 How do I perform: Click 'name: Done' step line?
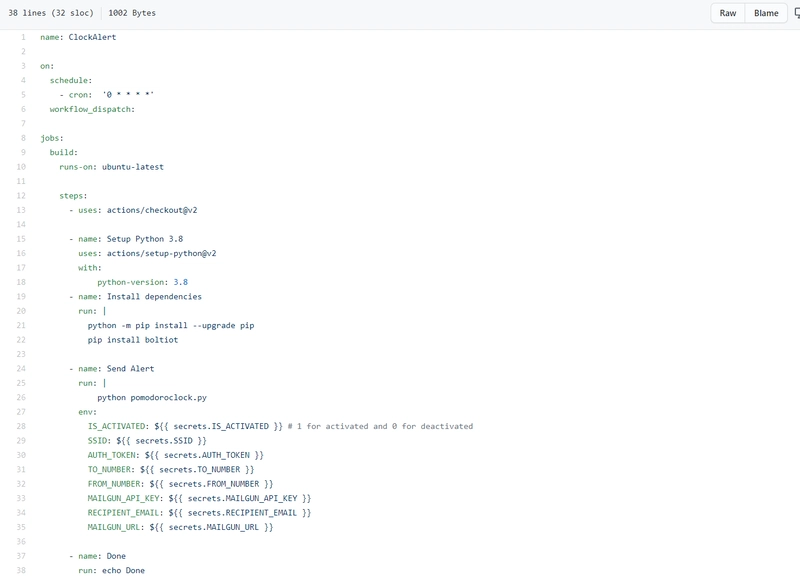(x=97, y=556)
